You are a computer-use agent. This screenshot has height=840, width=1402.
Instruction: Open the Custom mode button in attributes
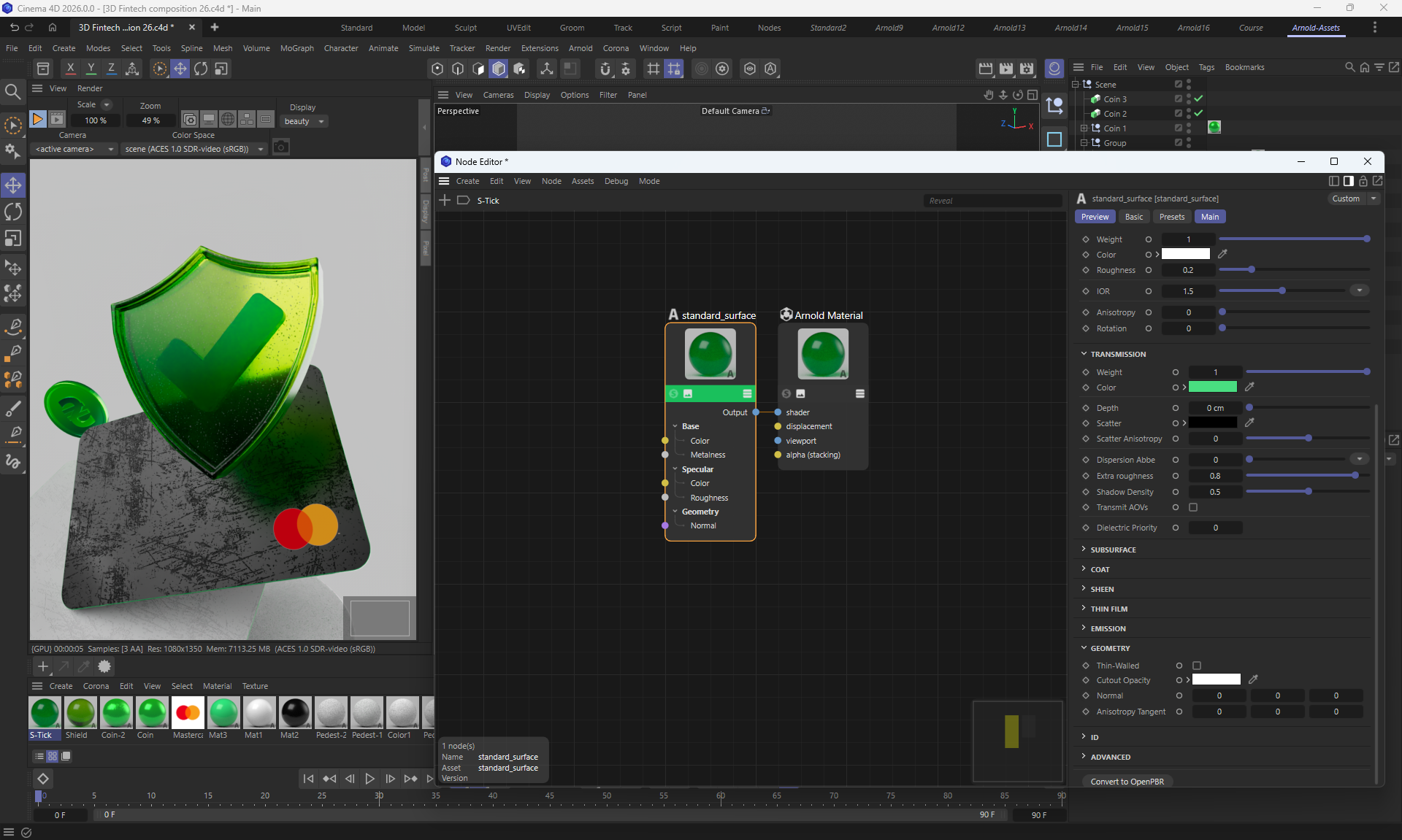click(1346, 199)
